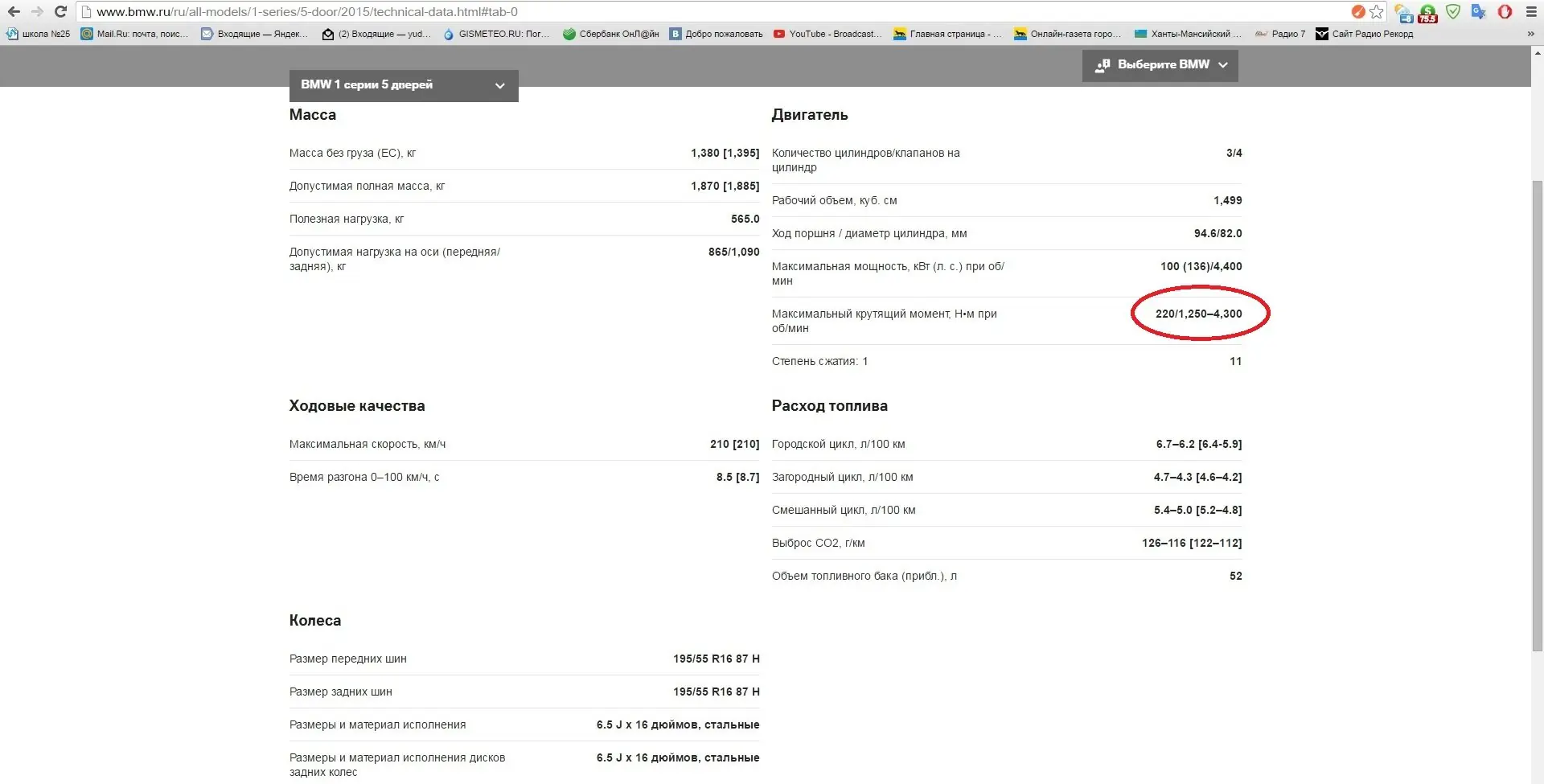Viewport: 1544px width, 784px height.
Task: Open the (2) Входящие yud bookmark
Action: pyautogui.click(x=376, y=34)
